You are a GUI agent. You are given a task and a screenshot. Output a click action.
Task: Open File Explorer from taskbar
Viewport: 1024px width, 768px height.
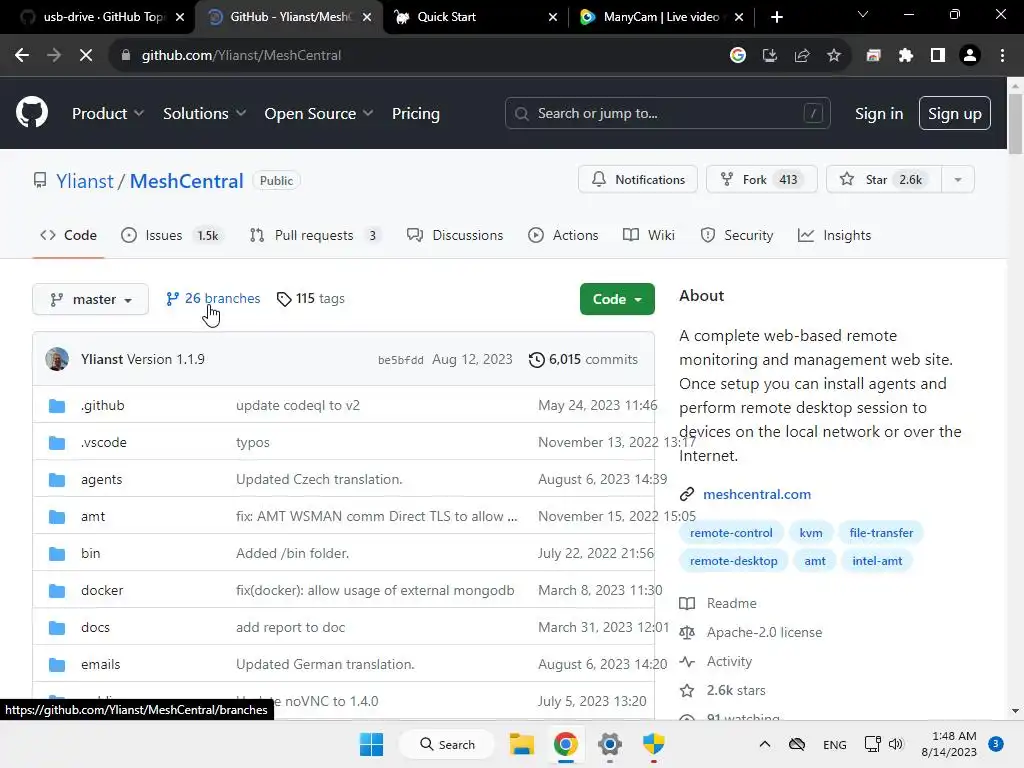[522, 744]
